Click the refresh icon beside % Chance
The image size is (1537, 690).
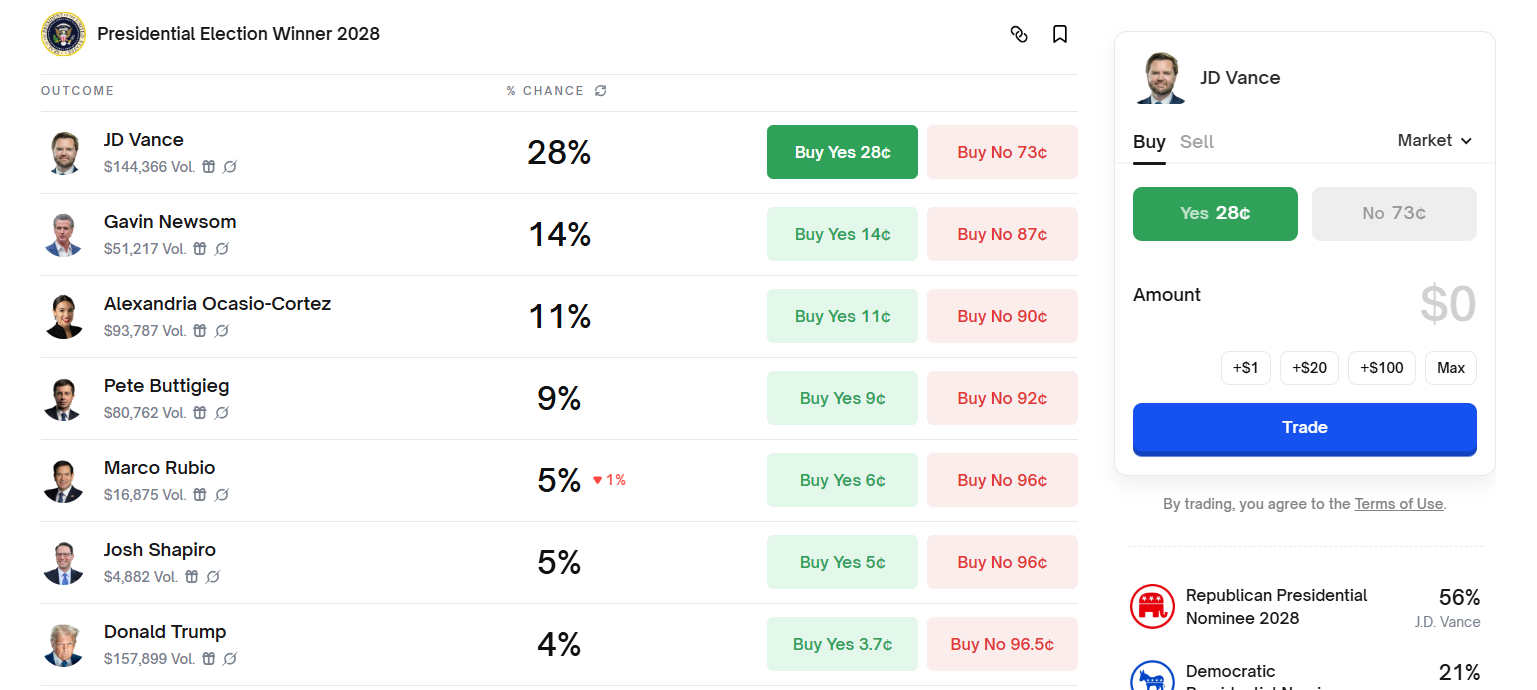point(601,91)
